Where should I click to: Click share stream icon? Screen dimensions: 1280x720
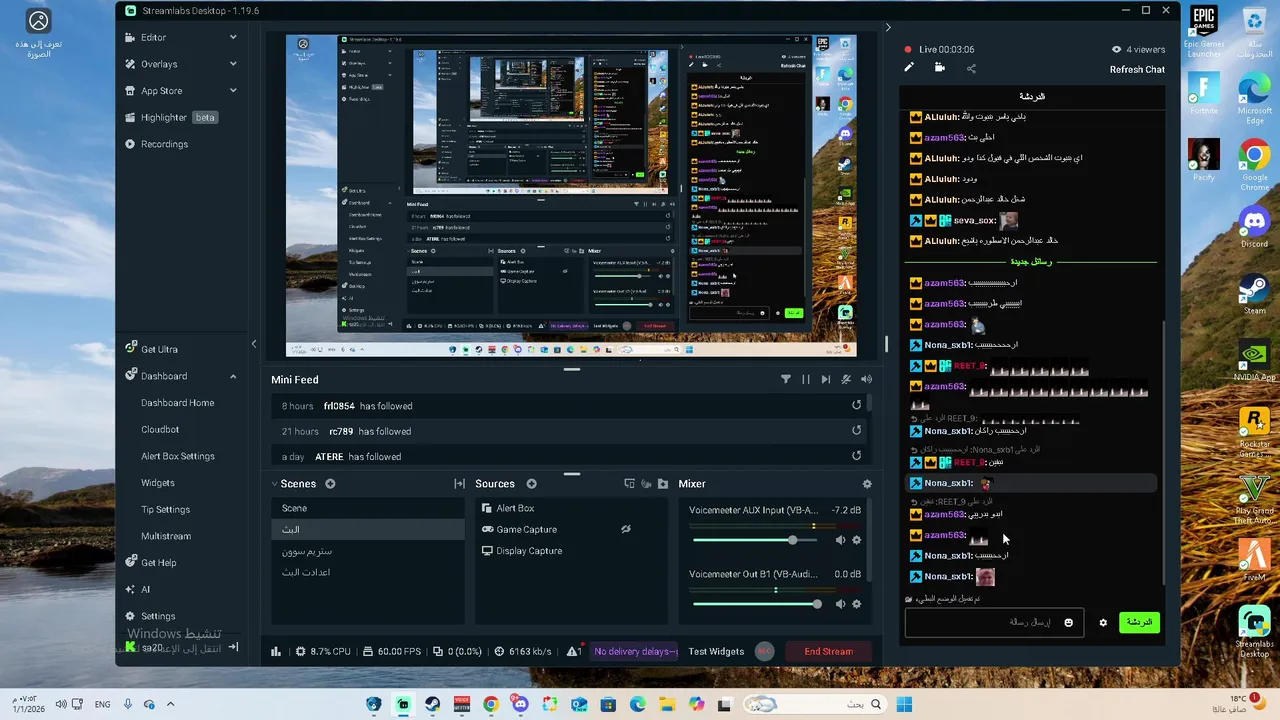pos(971,68)
